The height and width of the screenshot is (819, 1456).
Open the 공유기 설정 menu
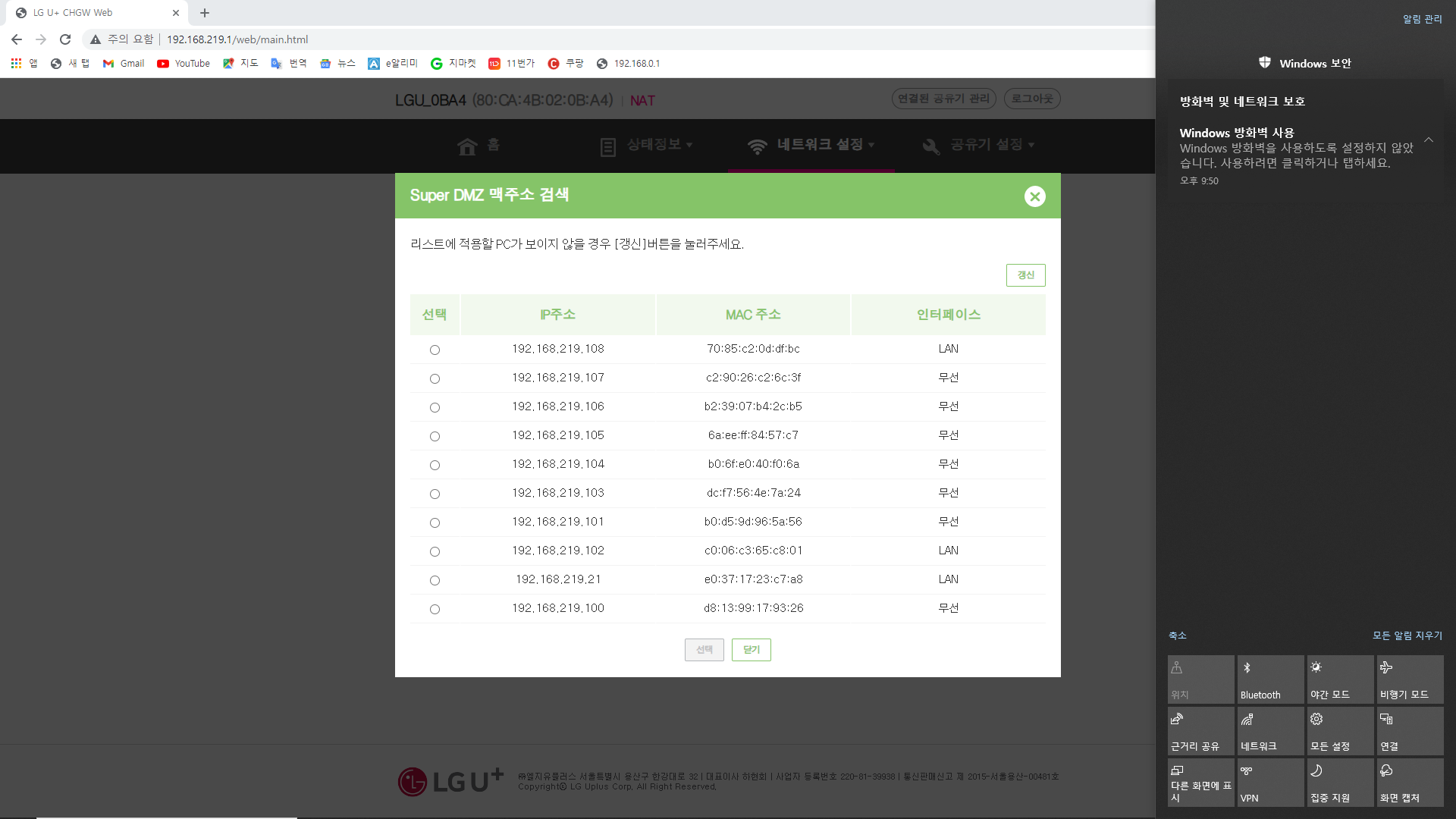[x=986, y=145]
